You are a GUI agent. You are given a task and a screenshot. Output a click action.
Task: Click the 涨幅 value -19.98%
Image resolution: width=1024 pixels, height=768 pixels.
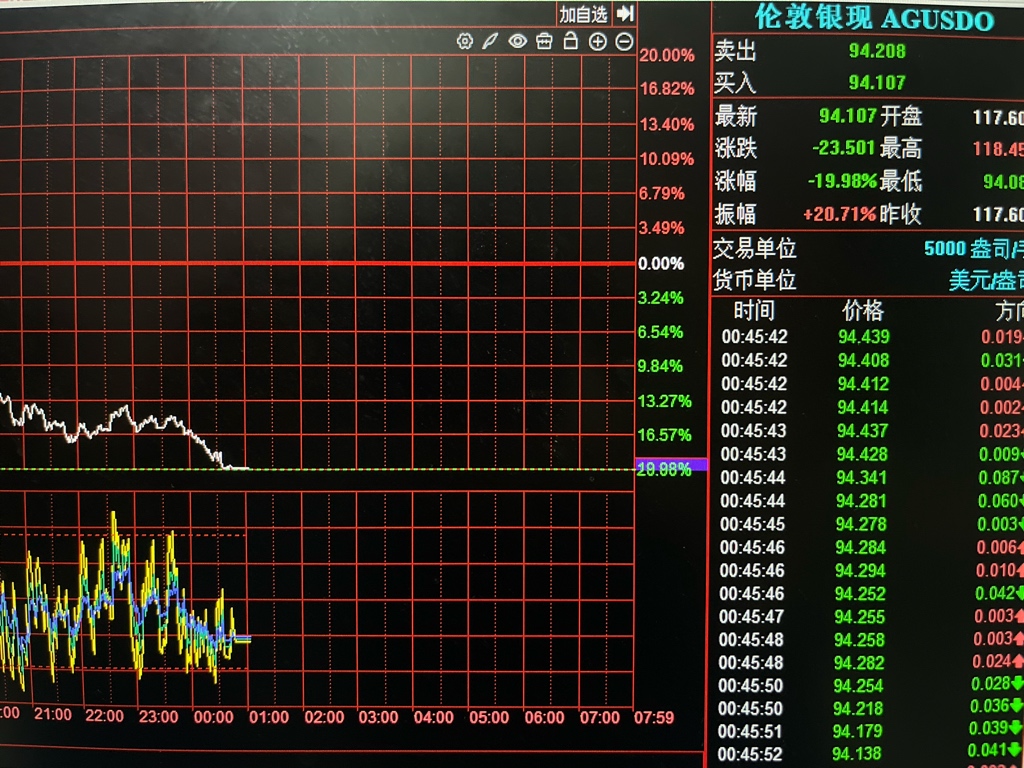[x=842, y=180]
